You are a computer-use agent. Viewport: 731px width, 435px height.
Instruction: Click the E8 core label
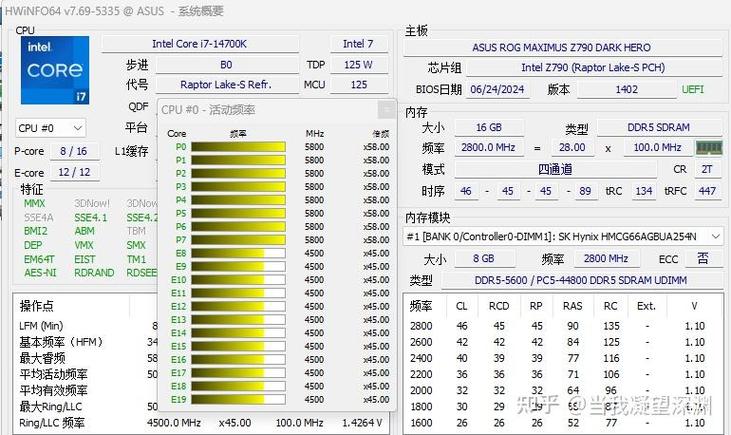pos(181,253)
